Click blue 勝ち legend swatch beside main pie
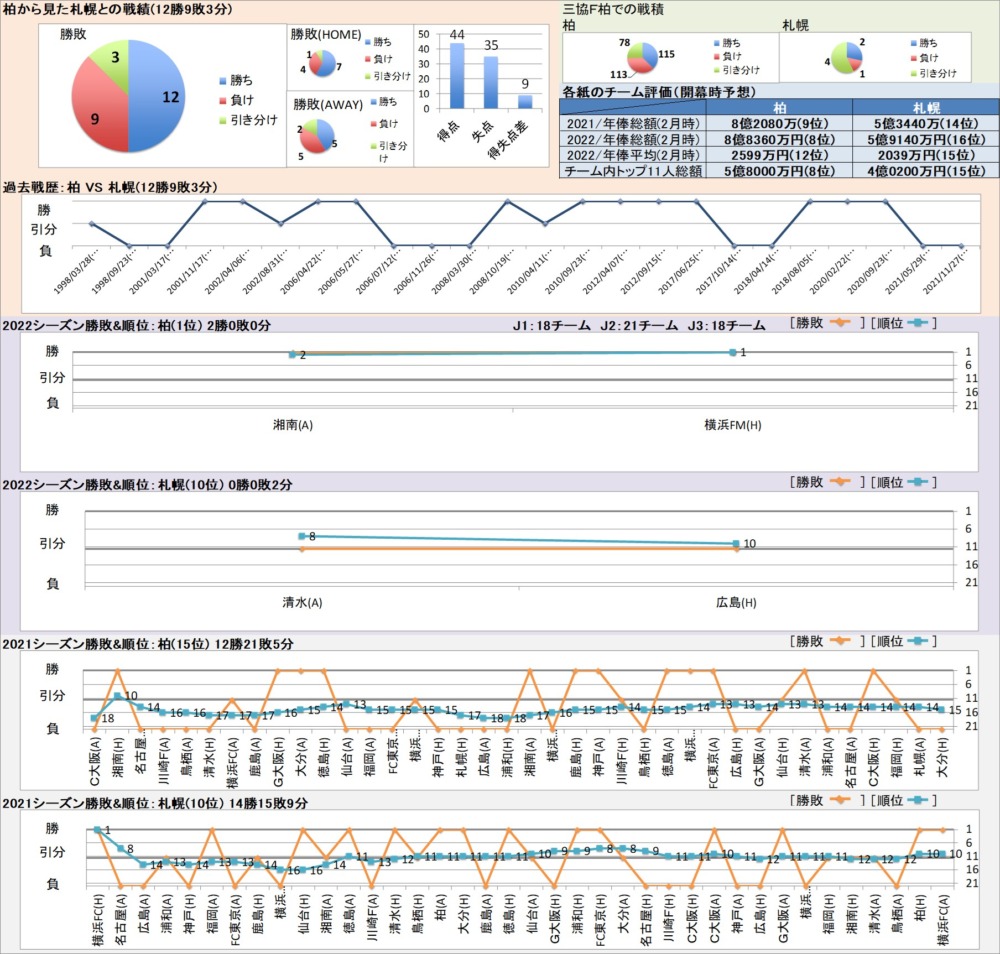This screenshot has width=1000, height=954. pyautogui.click(x=222, y=80)
